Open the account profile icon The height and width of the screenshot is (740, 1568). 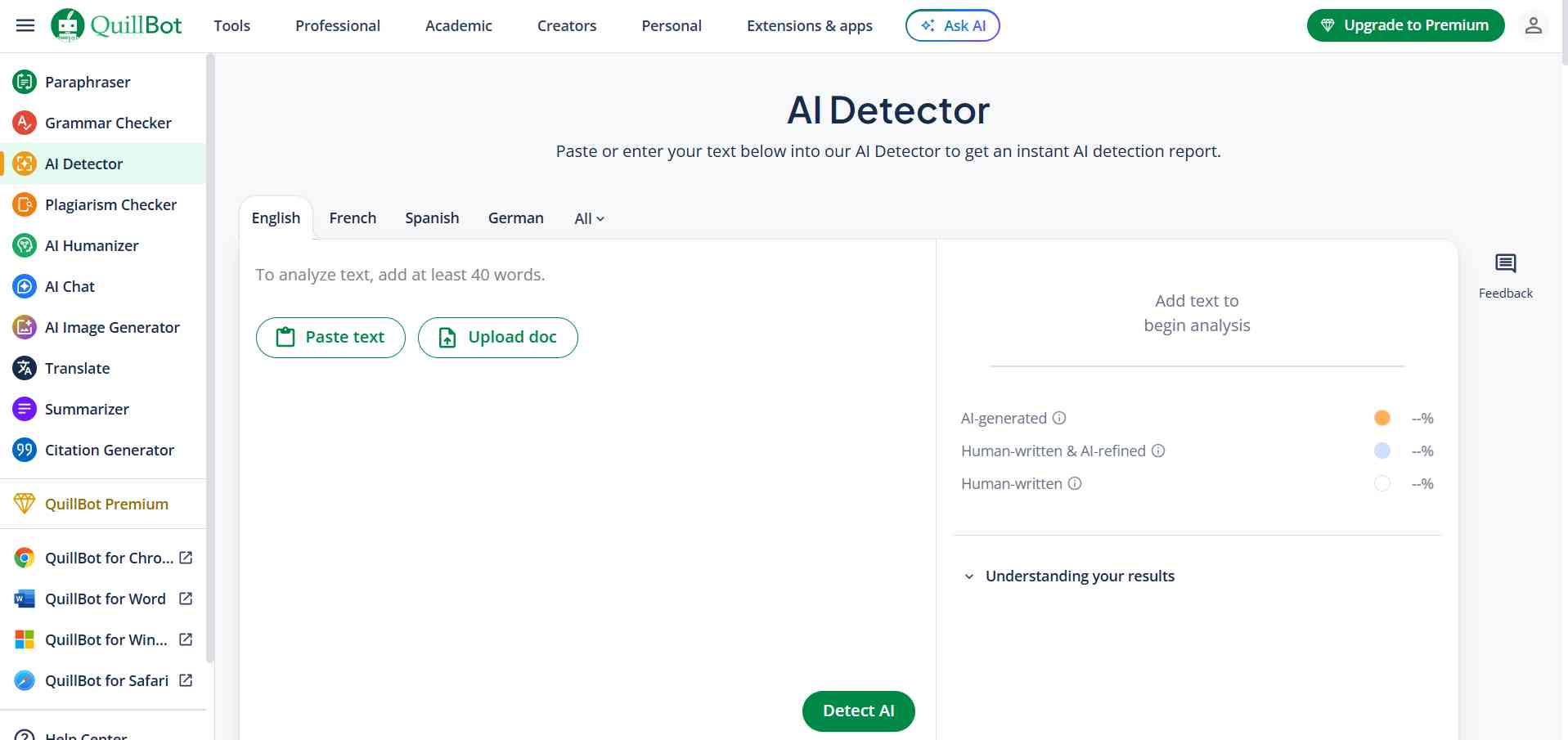[1534, 25]
